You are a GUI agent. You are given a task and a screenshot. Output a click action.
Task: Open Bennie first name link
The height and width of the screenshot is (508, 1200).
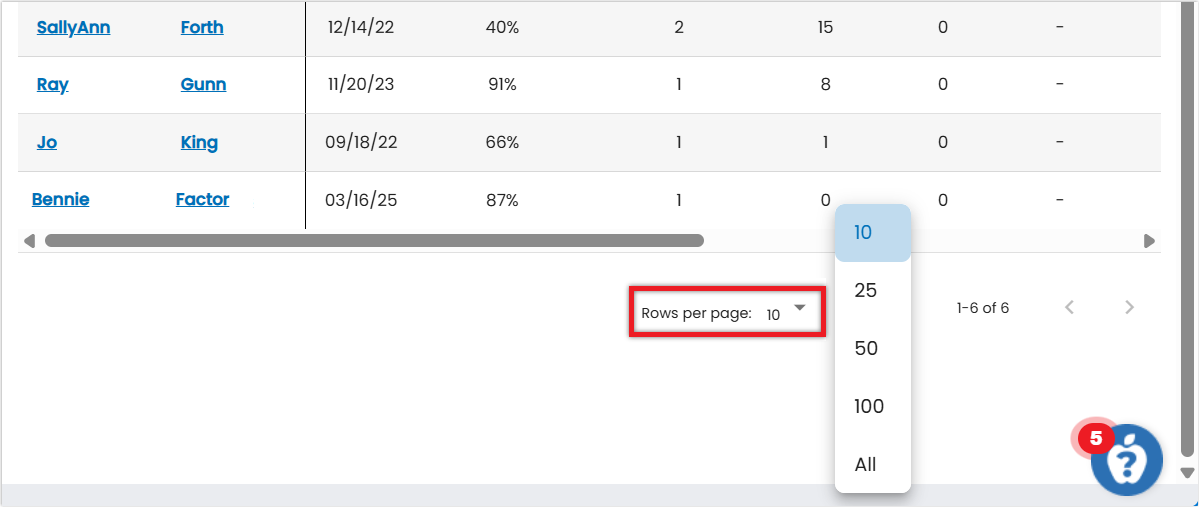61,200
